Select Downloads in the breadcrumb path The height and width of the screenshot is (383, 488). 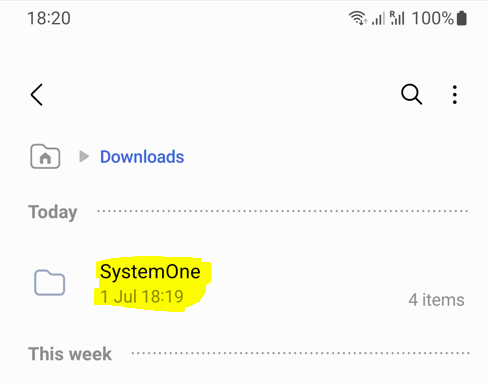(x=142, y=157)
